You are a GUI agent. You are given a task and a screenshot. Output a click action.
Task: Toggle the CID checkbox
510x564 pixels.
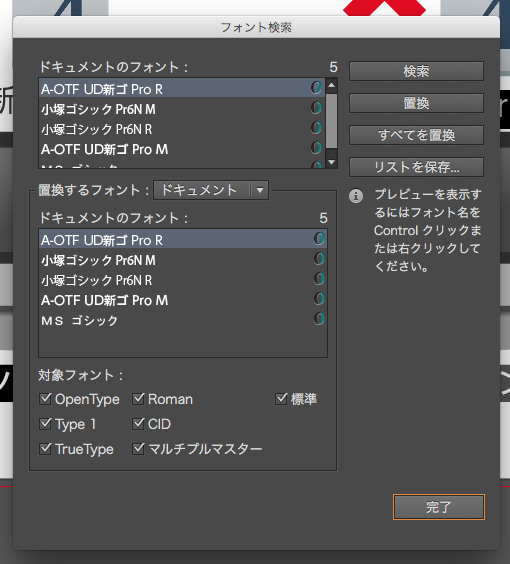tap(138, 424)
